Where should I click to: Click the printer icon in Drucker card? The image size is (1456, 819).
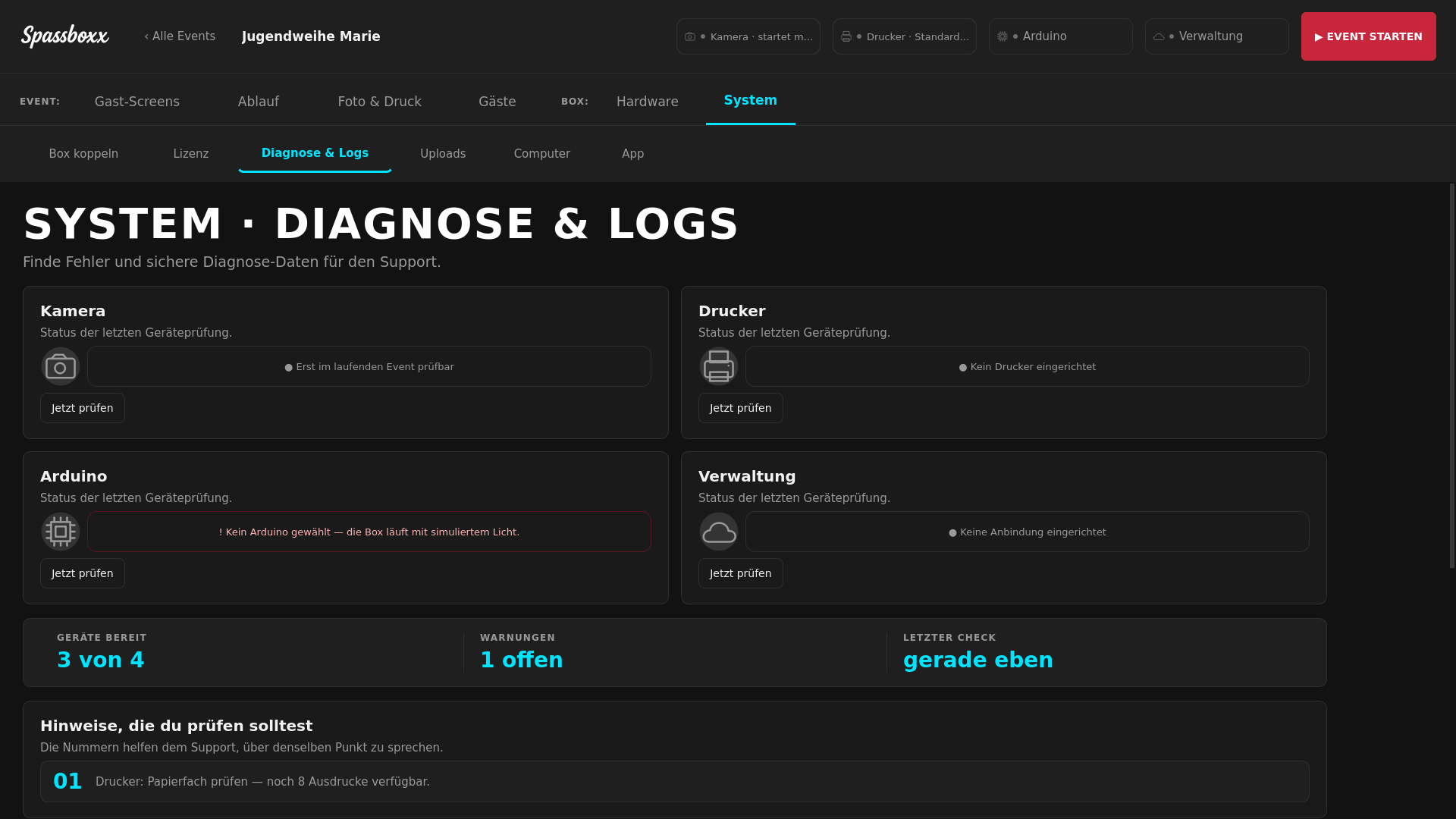point(719,367)
